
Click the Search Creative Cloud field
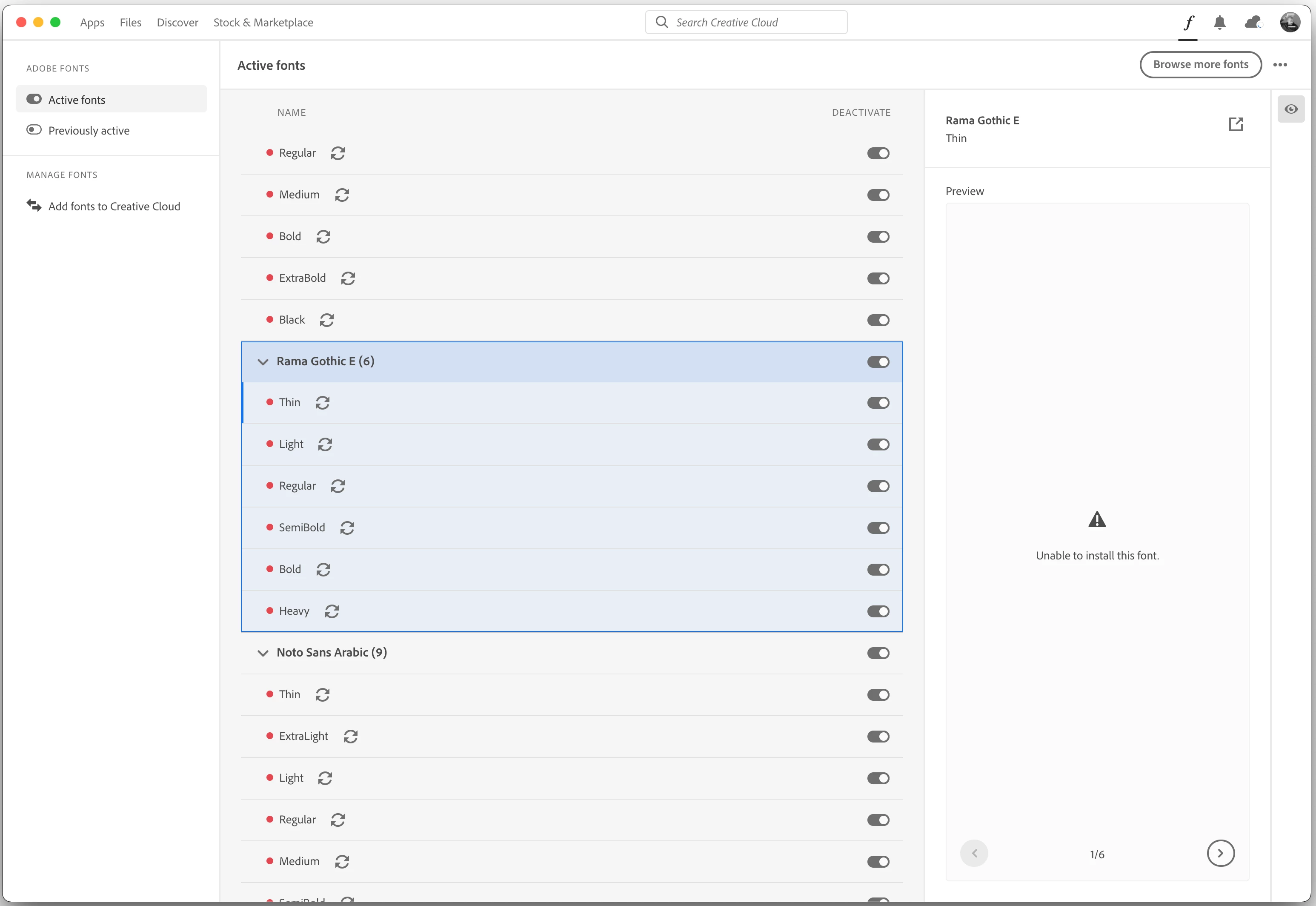(x=746, y=23)
